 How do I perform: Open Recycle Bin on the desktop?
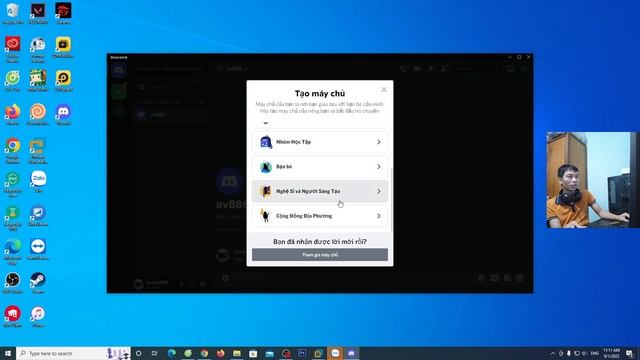click(x=13, y=13)
